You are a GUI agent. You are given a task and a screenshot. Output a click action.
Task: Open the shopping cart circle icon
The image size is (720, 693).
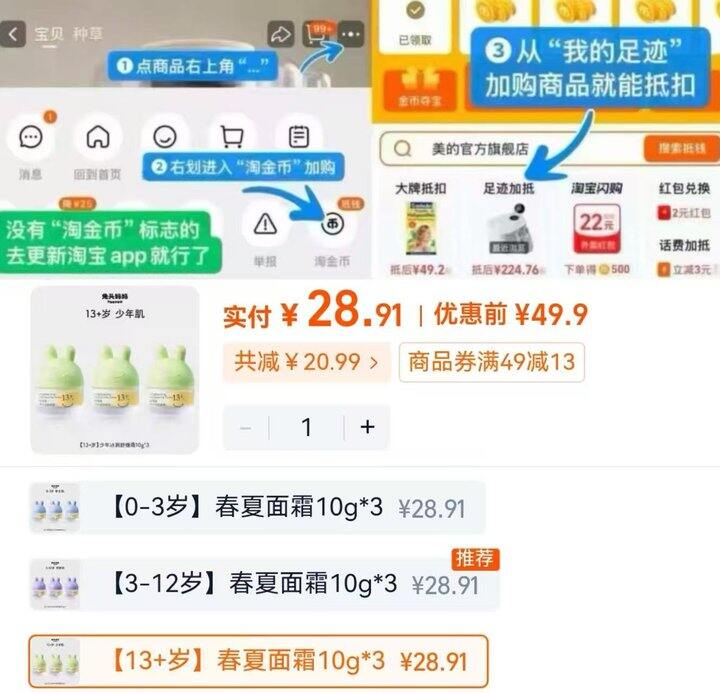click(232, 137)
